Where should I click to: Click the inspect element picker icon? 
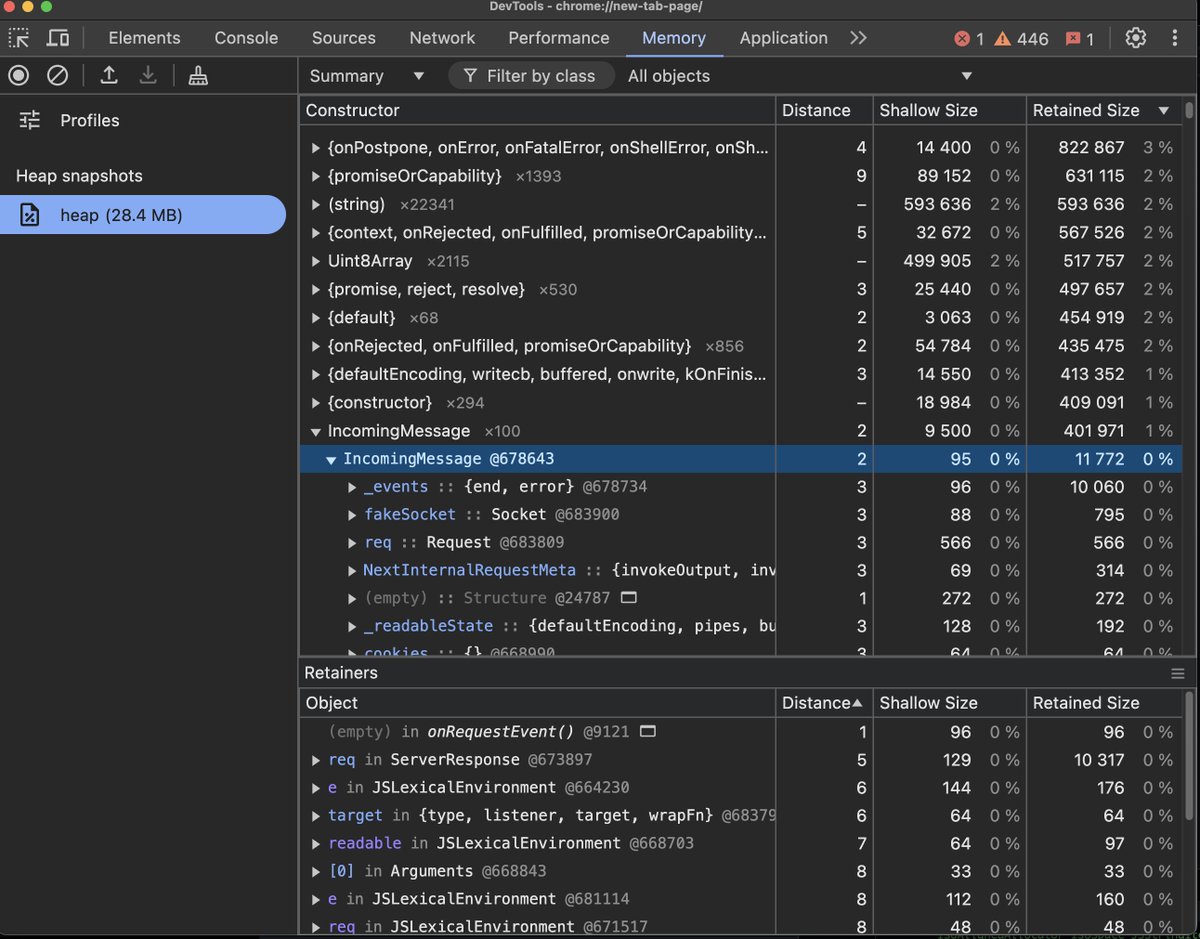pyautogui.click(x=19, y=38)
